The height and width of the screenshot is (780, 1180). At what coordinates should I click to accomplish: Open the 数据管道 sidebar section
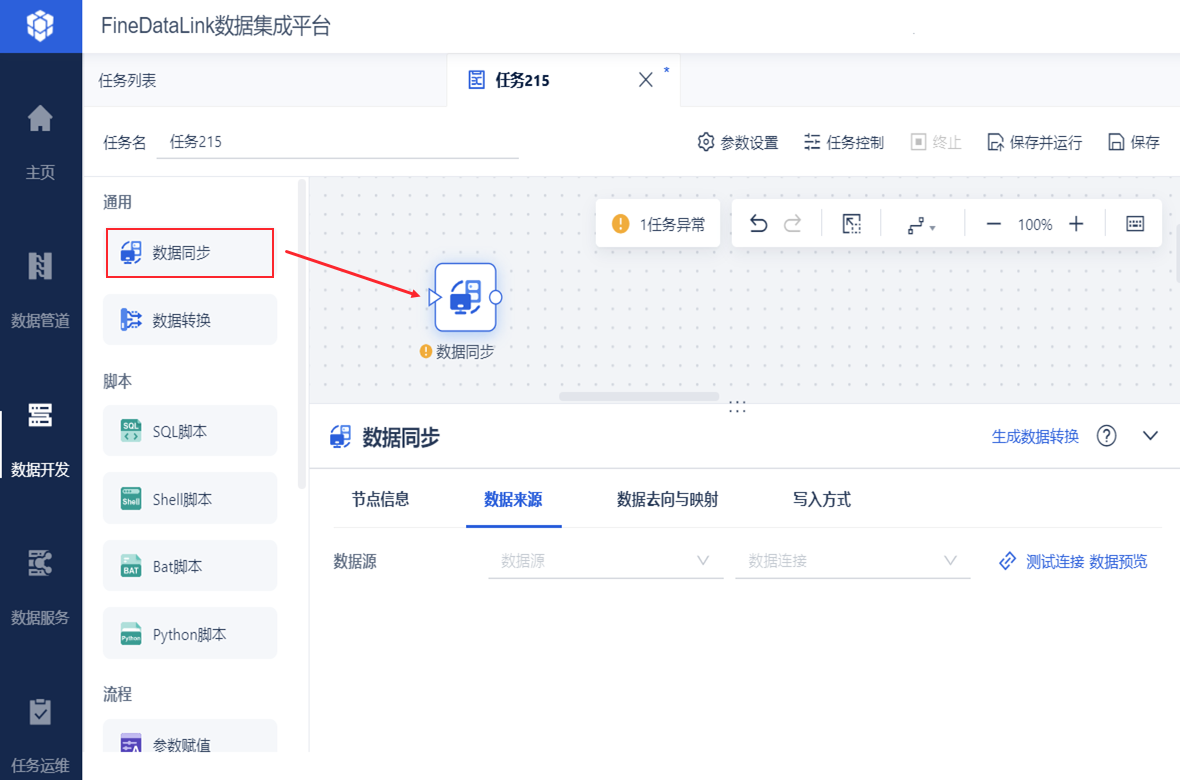[x=40, y=291]
